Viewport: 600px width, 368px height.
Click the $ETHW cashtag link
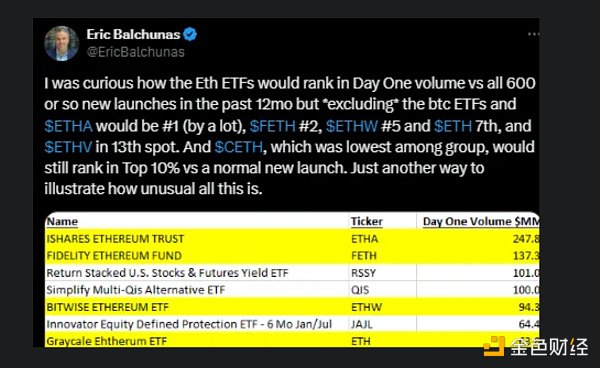352,126
